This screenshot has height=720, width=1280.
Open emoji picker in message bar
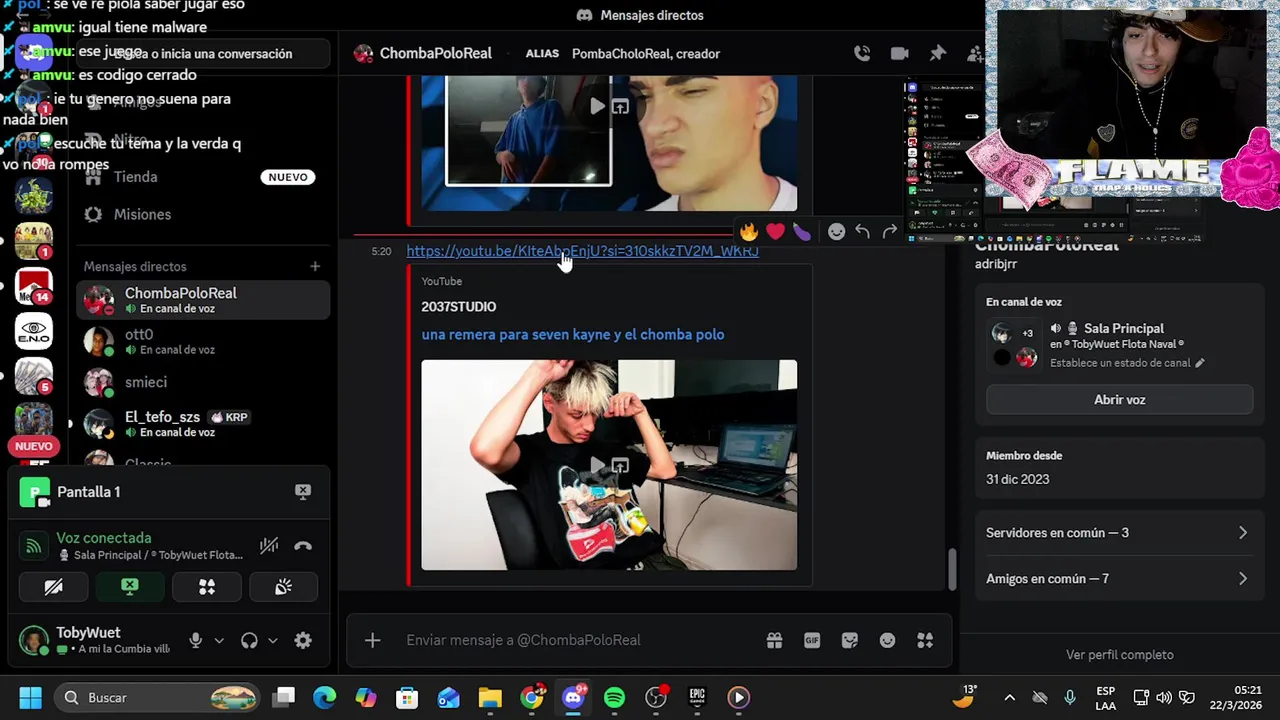point(887,640)
